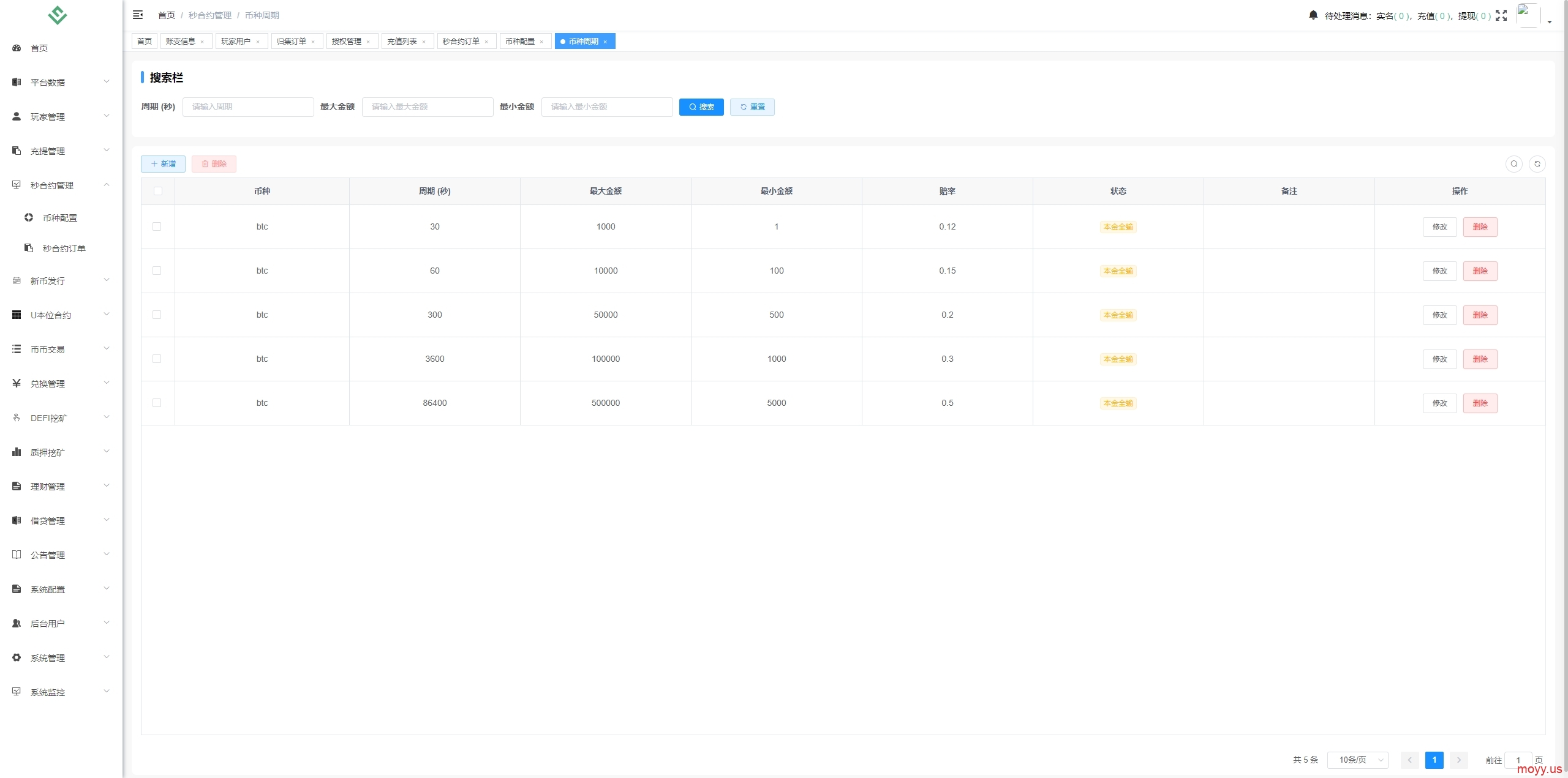Viewport: 1568px width, 778px height.
Task: Open notifications bell icon
Action: pyautogui.click(x=1313, y=15)
